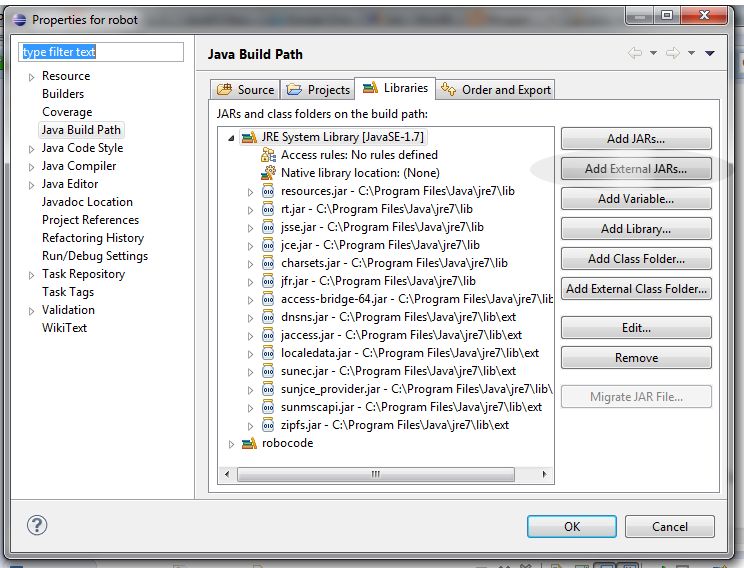Click the Add JARs... button

pyautogui.click(x=636, y=139)
